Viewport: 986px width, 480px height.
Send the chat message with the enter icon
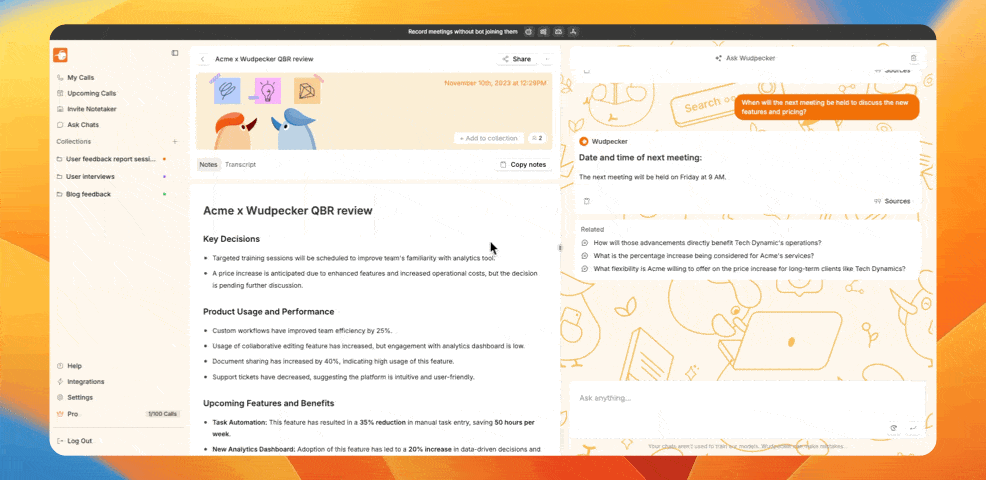click(x=912, y=428)
